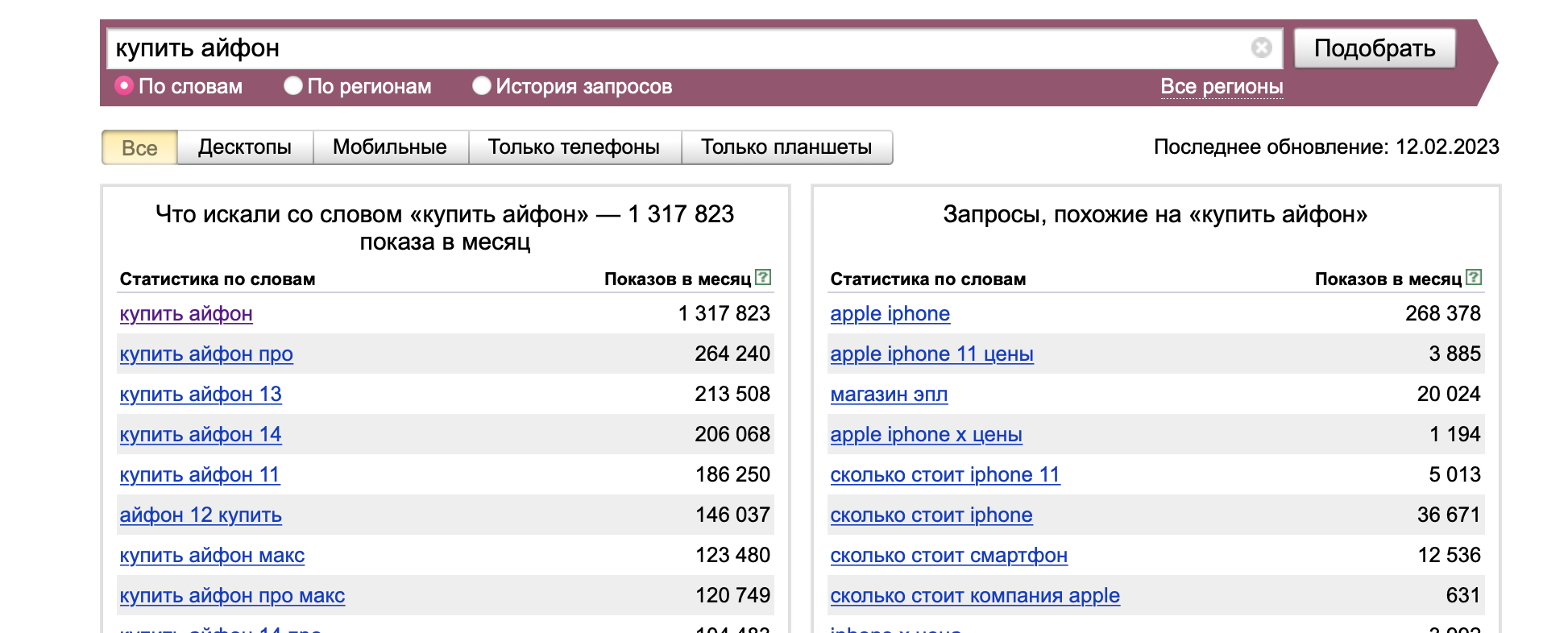Click the 20 024 impressions value

click(x=1449, y=394)
